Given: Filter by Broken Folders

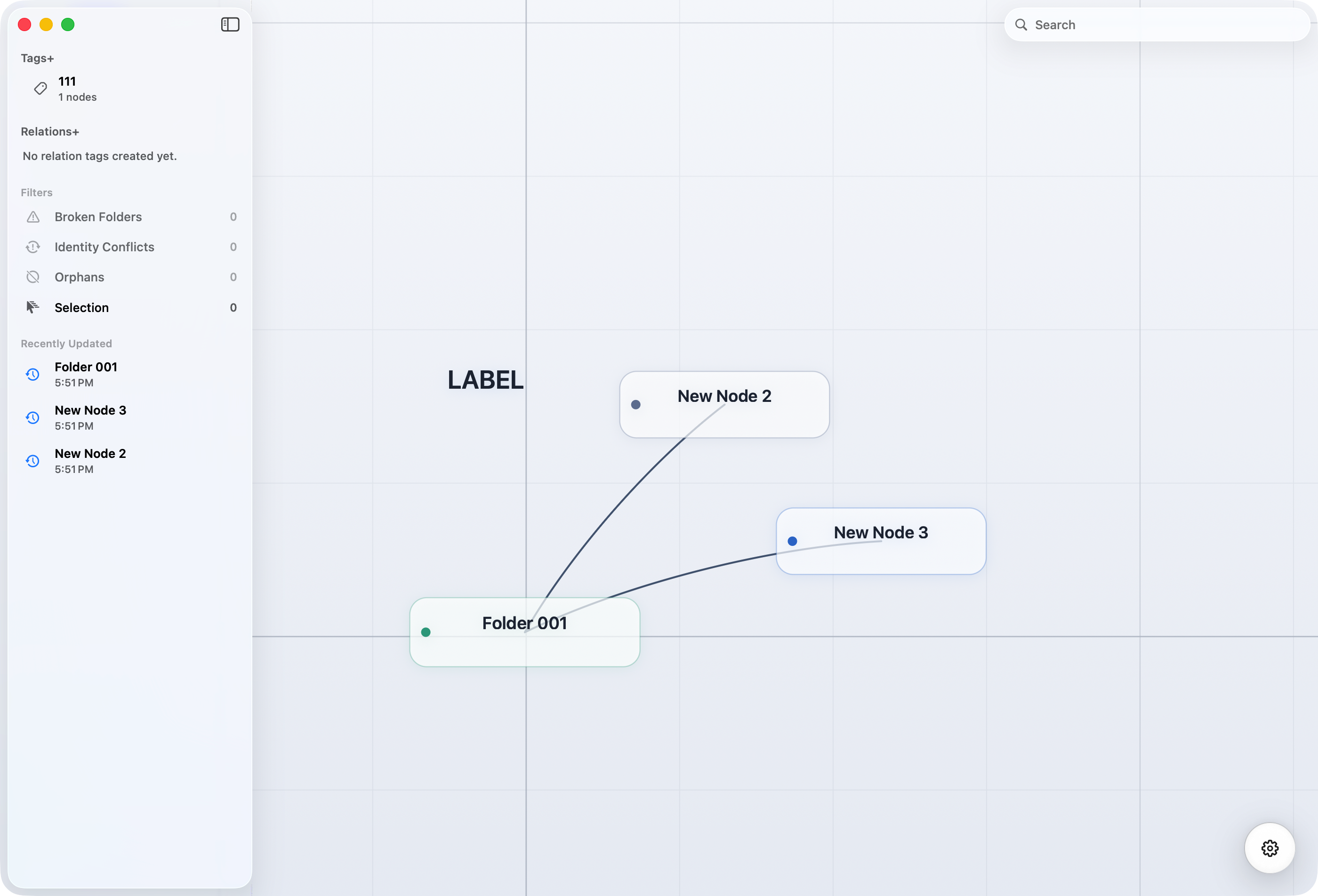Looking at the screenshot, I should pos(98,216).
